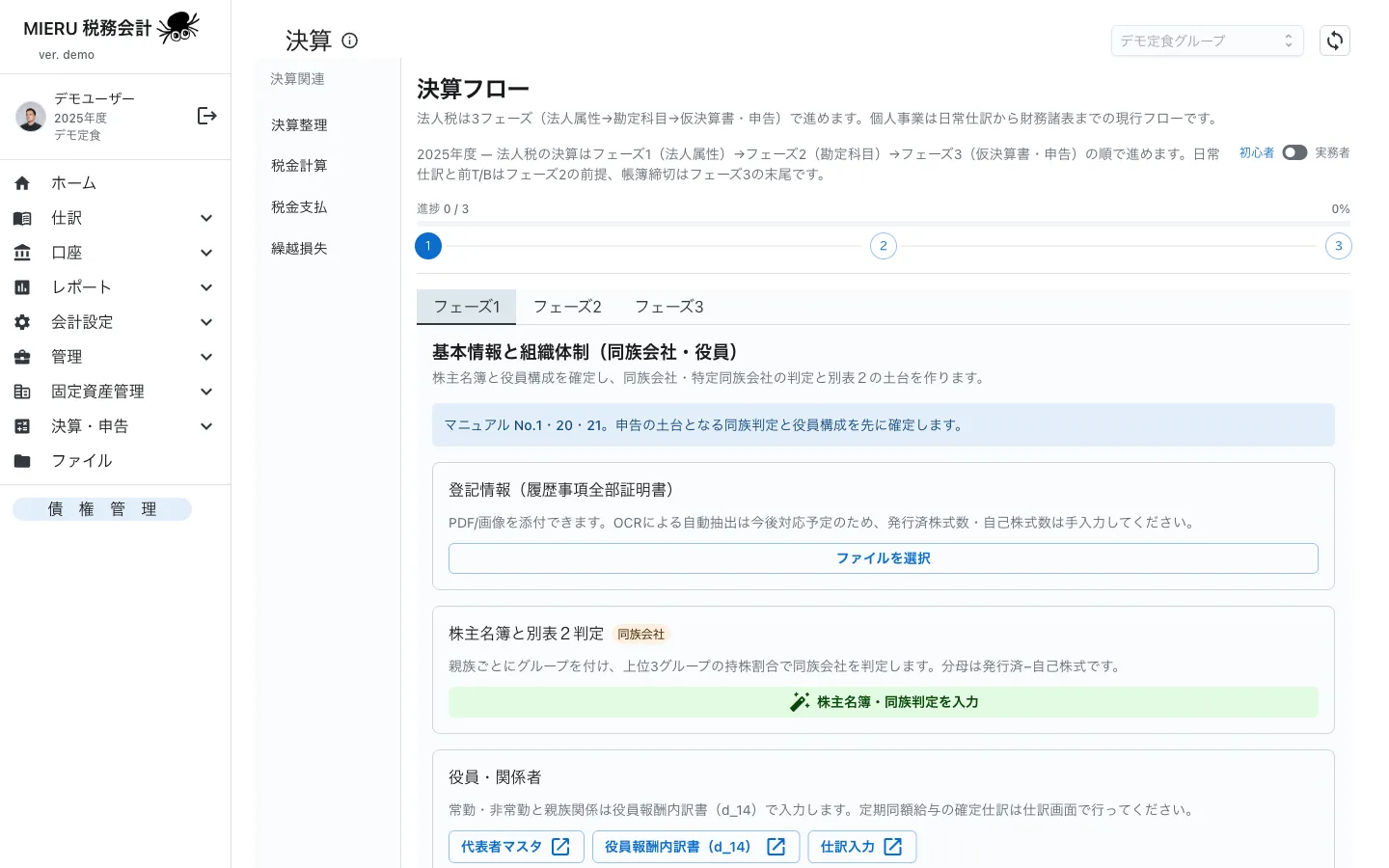Click the 会計設定 gear icon
Image resolution: width=1389 pixels, height=868 pixels.
click(22, 322)
